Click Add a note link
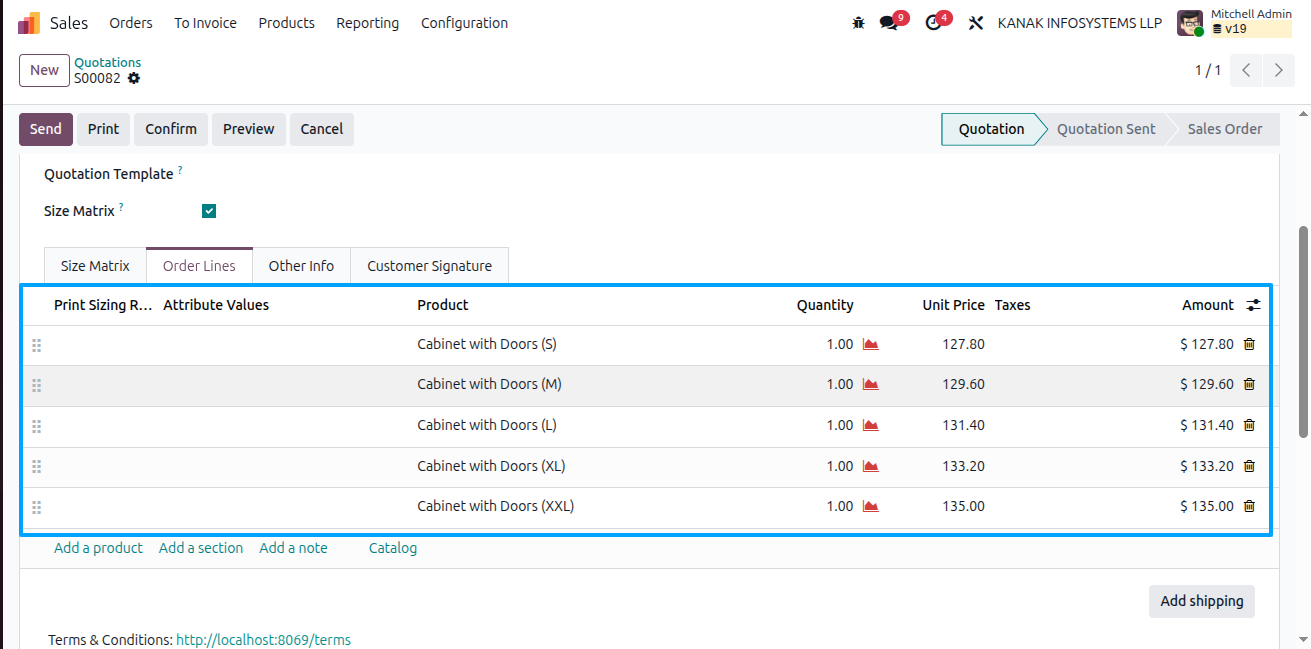 293,548
